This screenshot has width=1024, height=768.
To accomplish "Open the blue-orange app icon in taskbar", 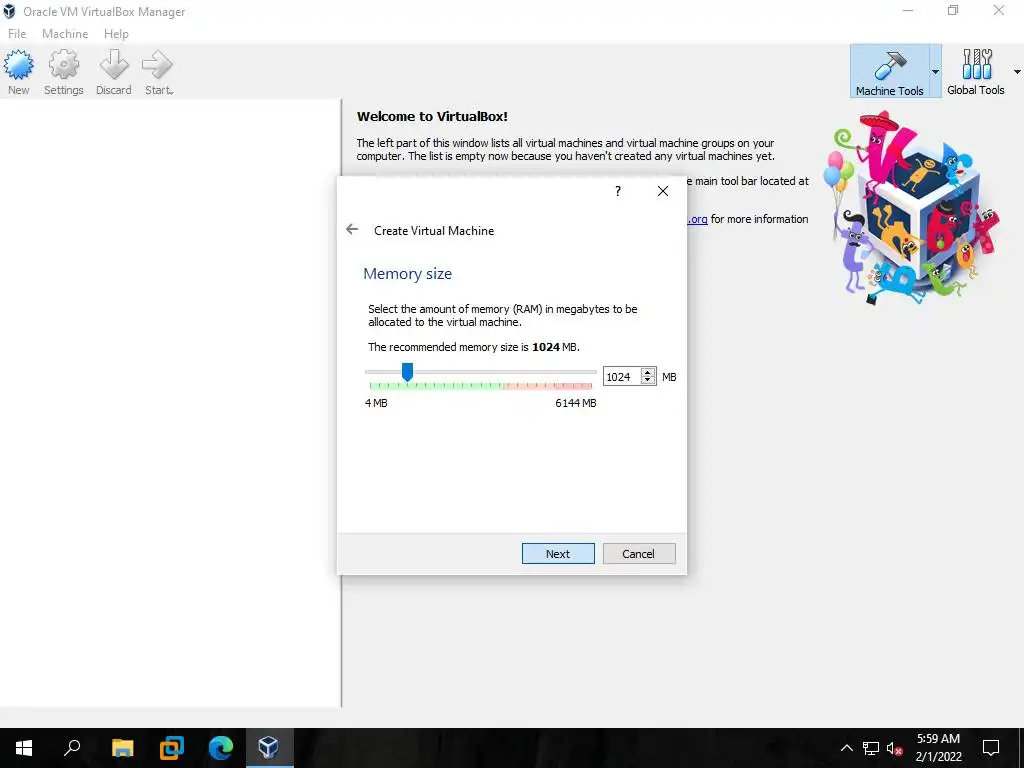I will [172, 748].
